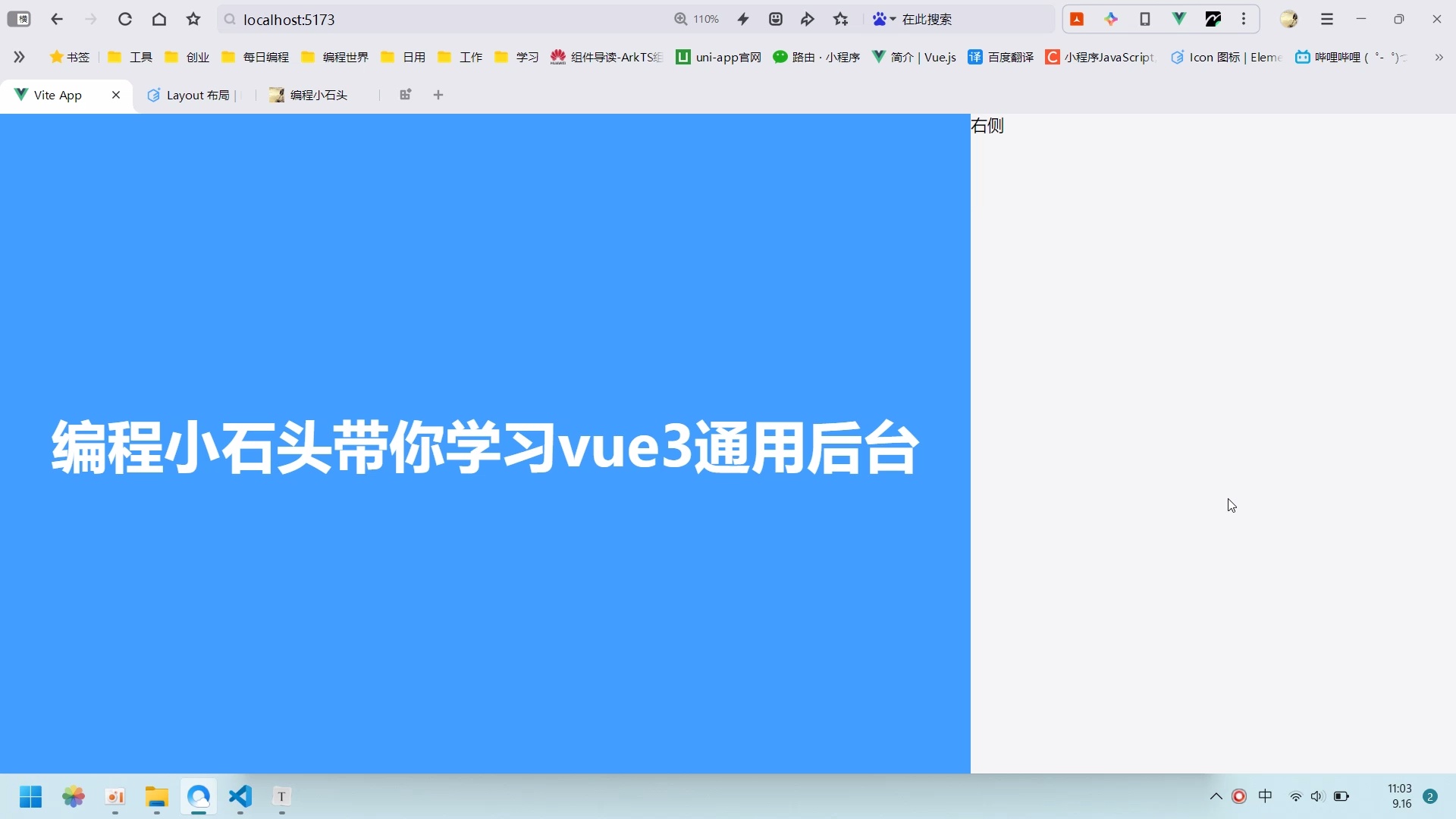The height and width of the screenshot is (819, 1456).
Task: Open the 百度翻译 bookmark
Action: click(x=1001, y=57)
